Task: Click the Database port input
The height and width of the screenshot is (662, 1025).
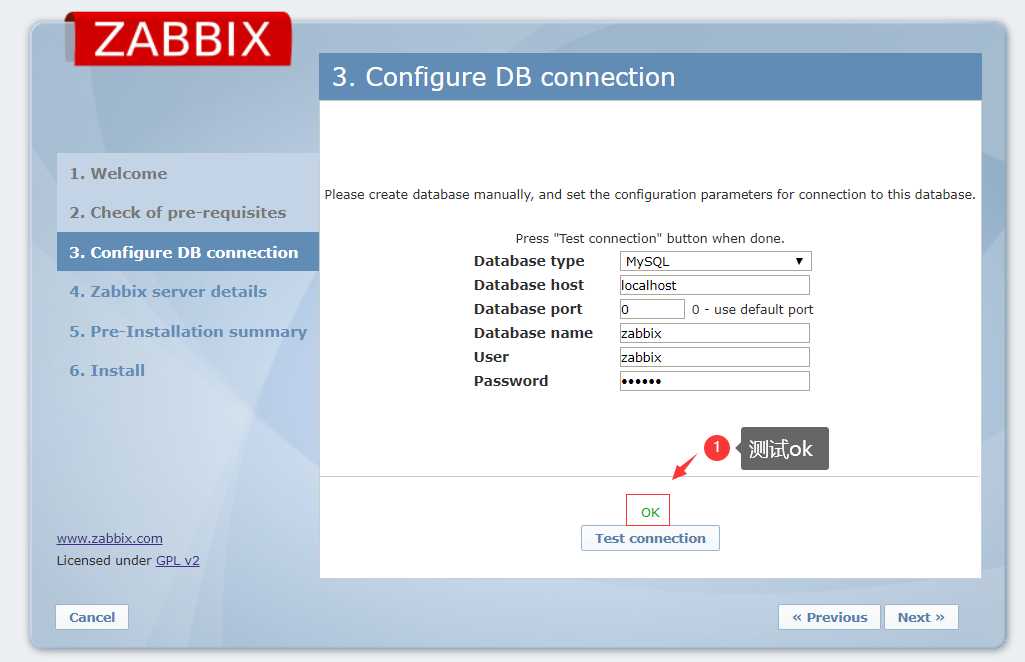Action: [652, 309]
